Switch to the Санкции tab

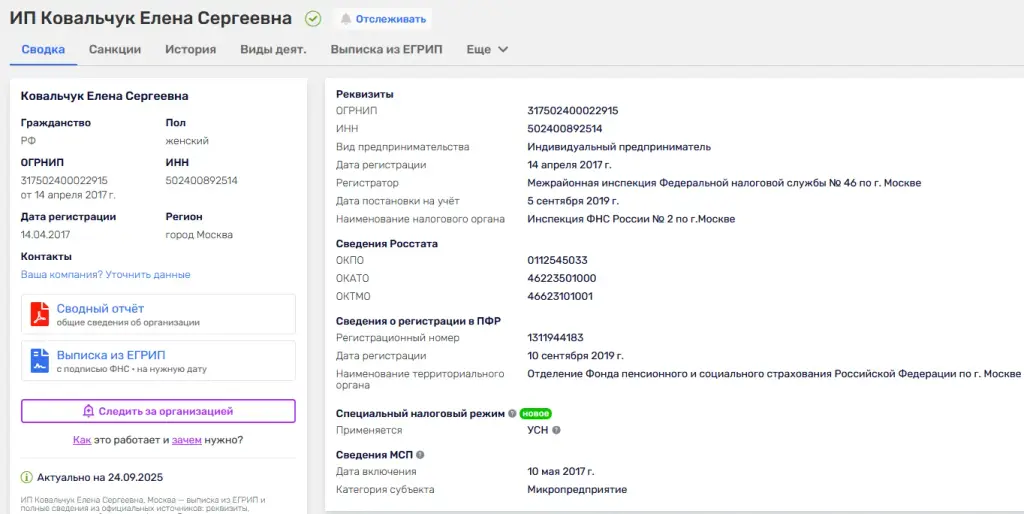click(115, 49)
